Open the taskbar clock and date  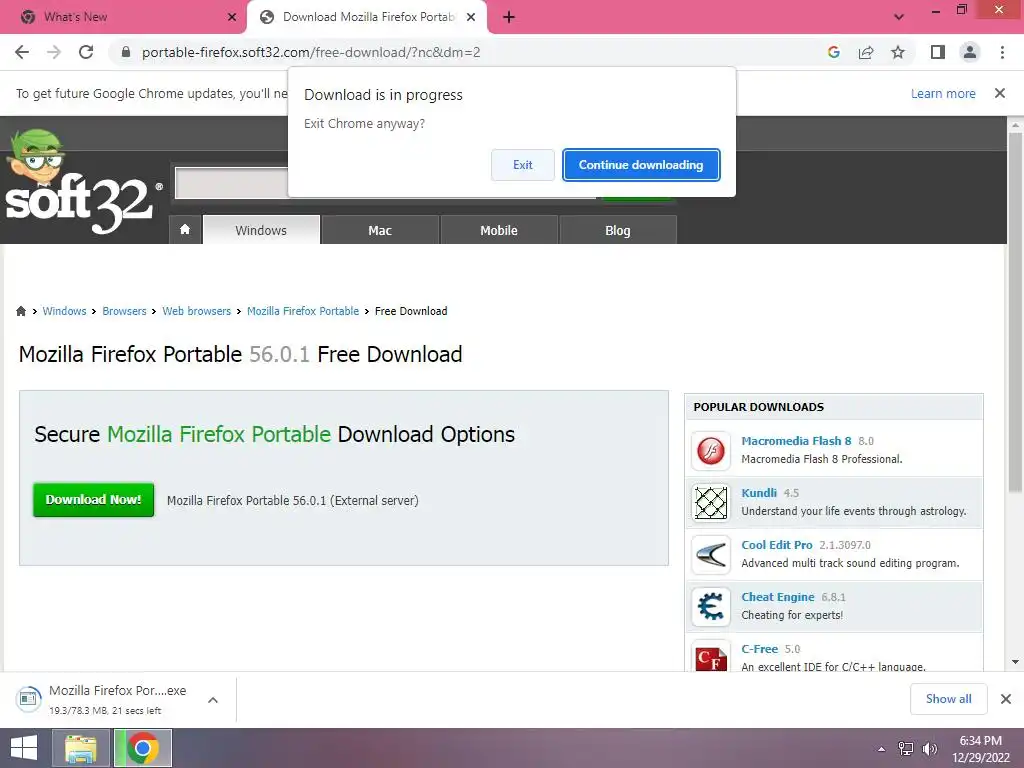(x=980, y=749)
